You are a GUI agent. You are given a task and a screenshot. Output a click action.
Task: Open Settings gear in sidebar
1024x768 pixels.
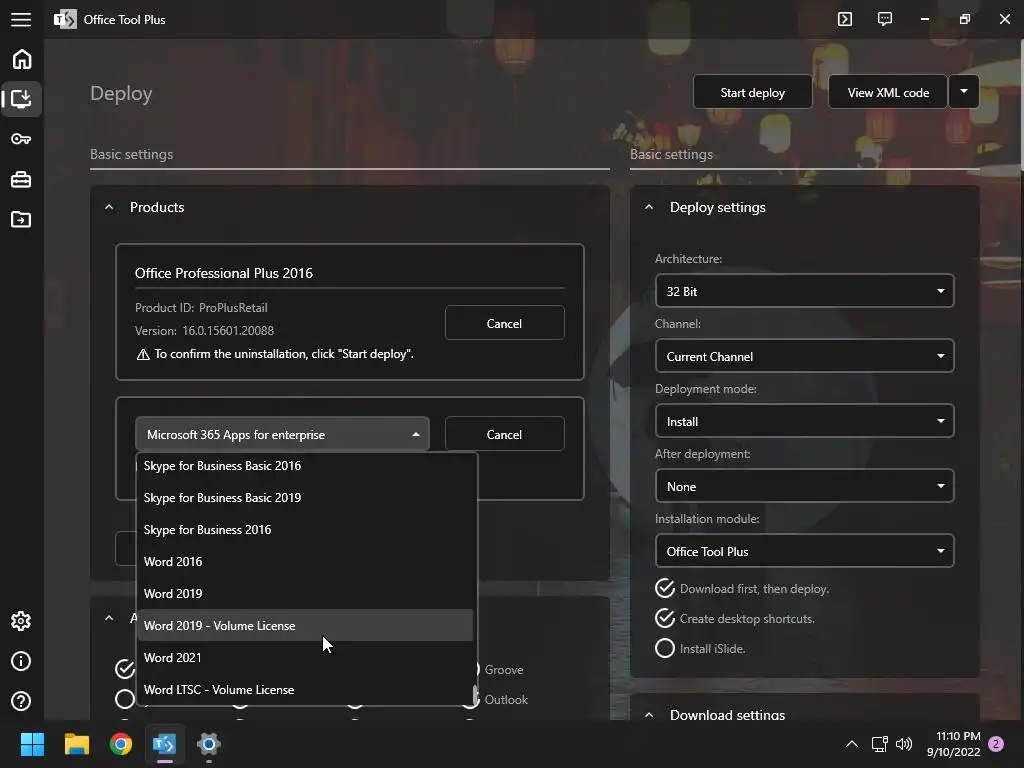click(21, 621)
